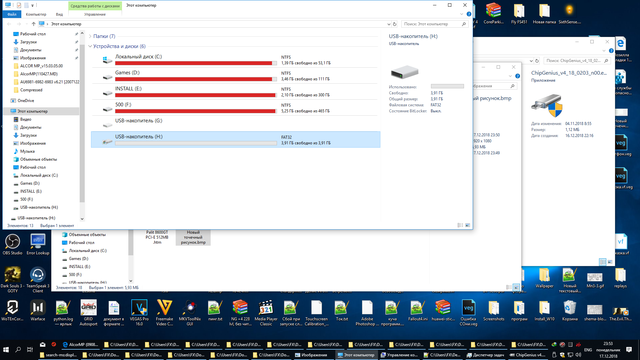Expand the Папки (7) group
The image size is (640, 360).
coord(90,36)
